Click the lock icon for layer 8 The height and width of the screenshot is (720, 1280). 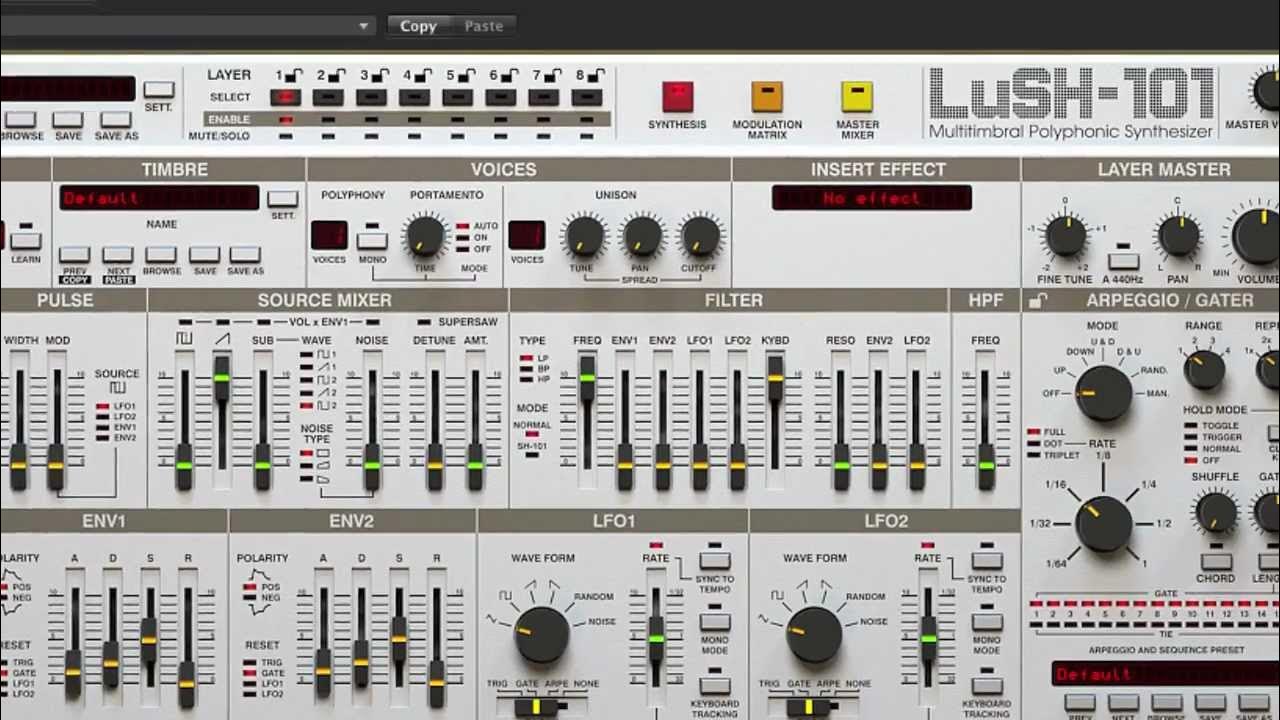(596, 75)
